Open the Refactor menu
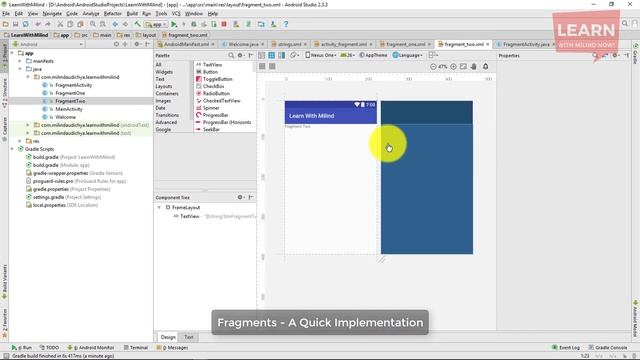This screenshot has height=360, width=640. click(x=113, y=13)
